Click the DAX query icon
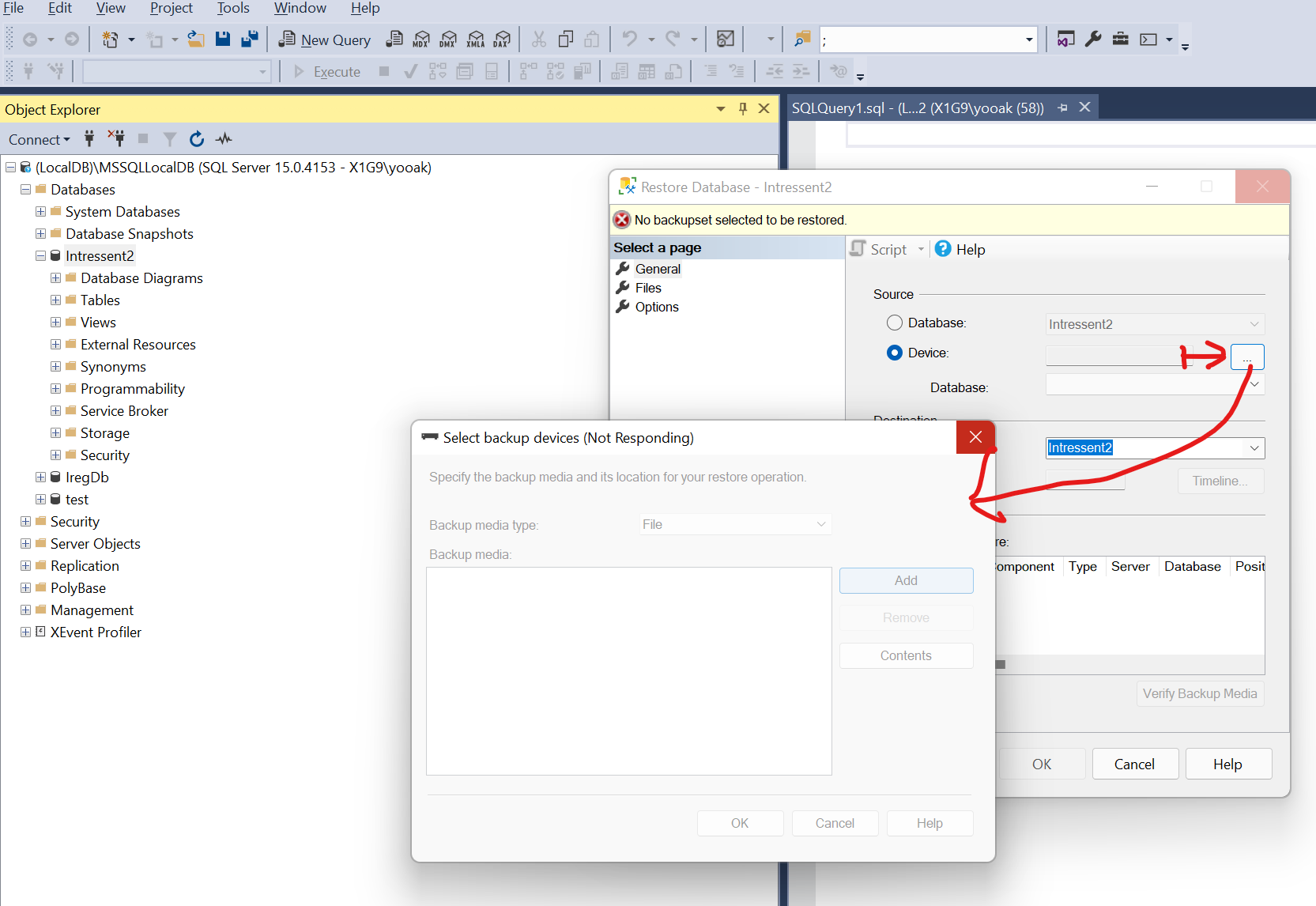This screenshot has height=906, width=1316. (502, 39)
